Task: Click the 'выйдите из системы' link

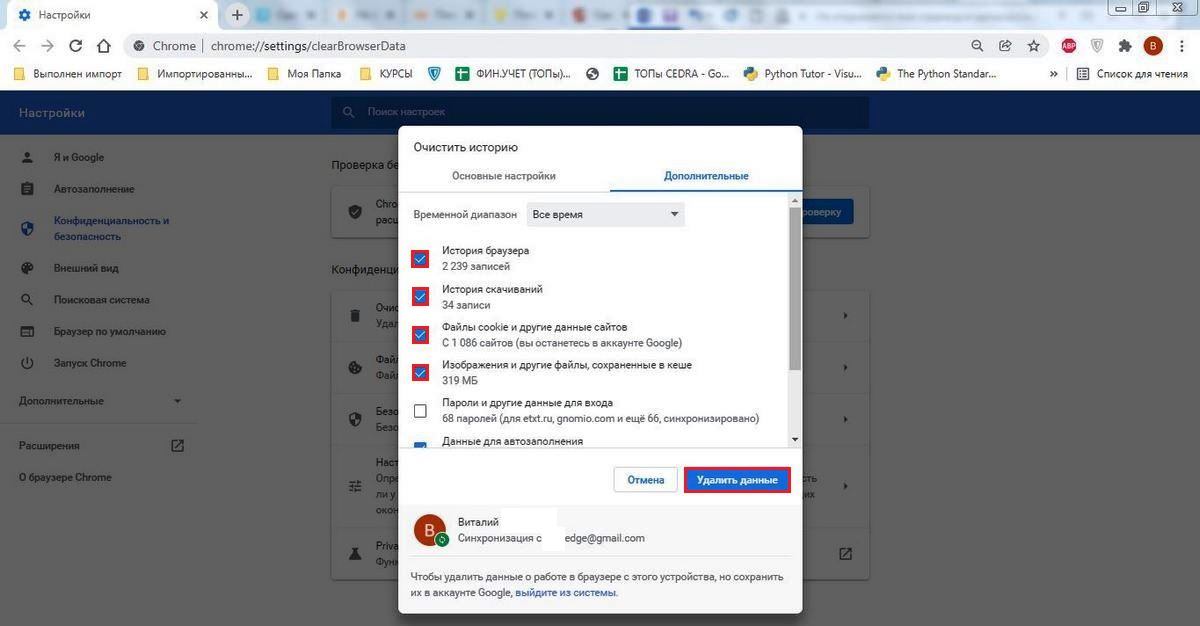Action: pos(566,592)
